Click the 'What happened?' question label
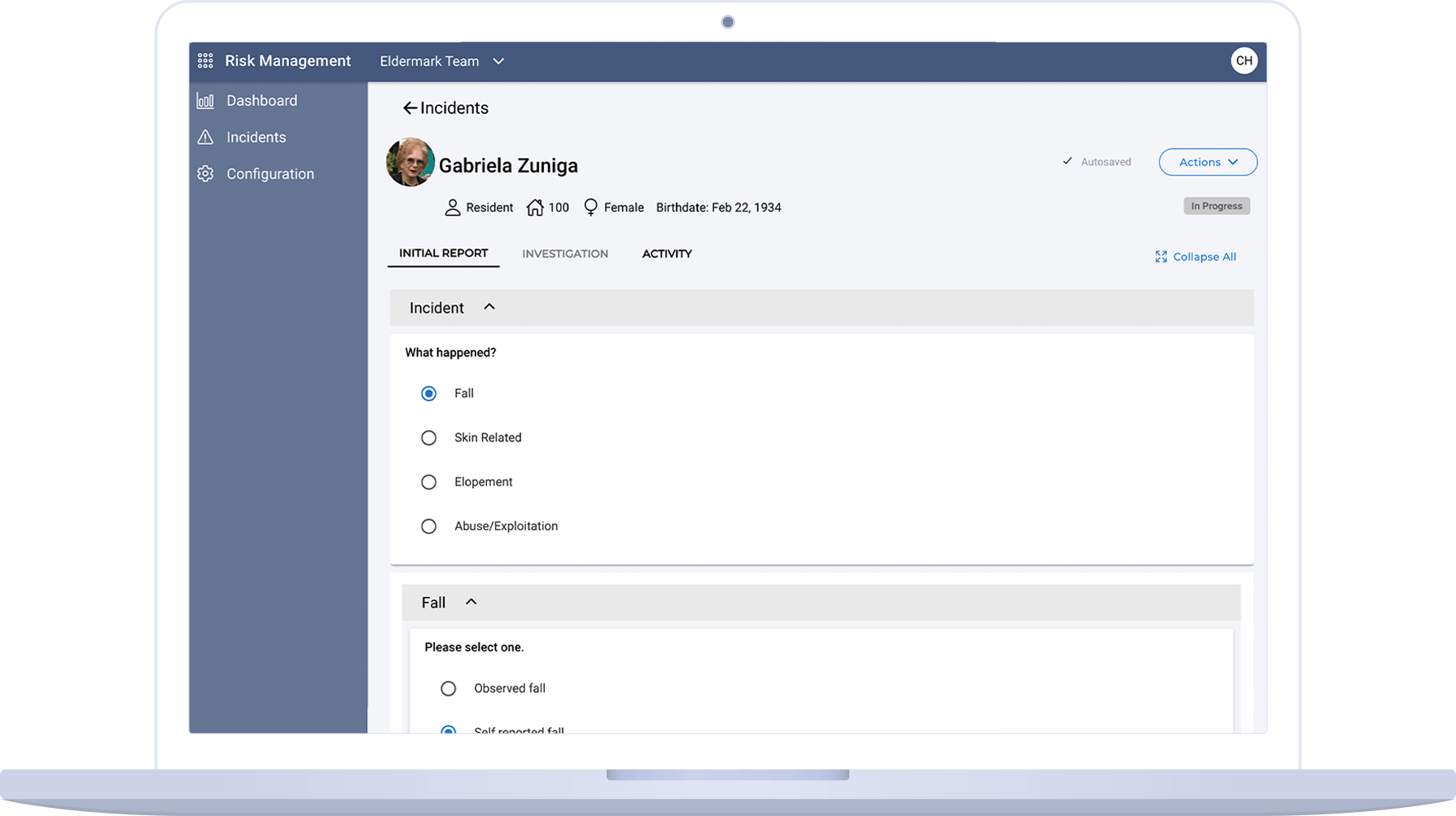1456x816 pixels. point(450,353)
